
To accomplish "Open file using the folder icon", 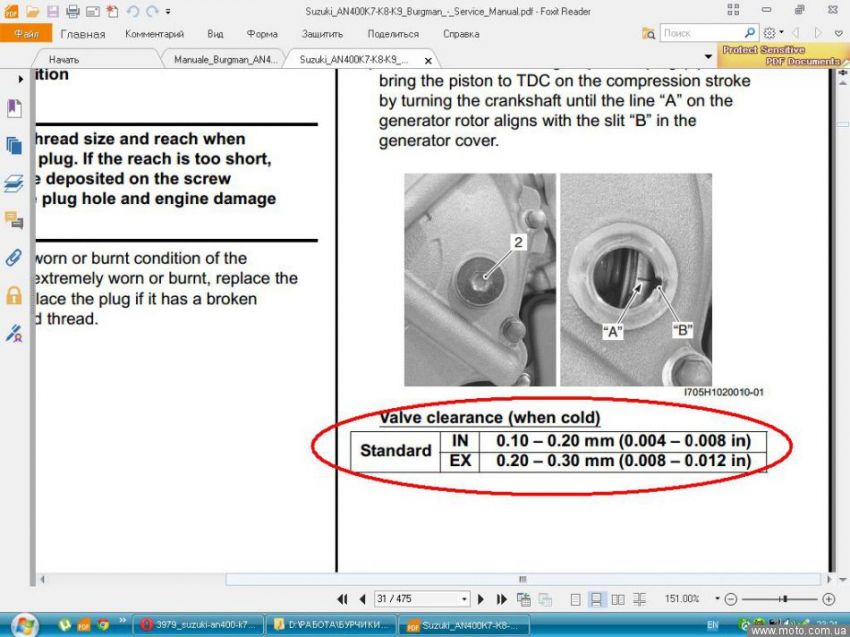I will [x=33, y=11].
